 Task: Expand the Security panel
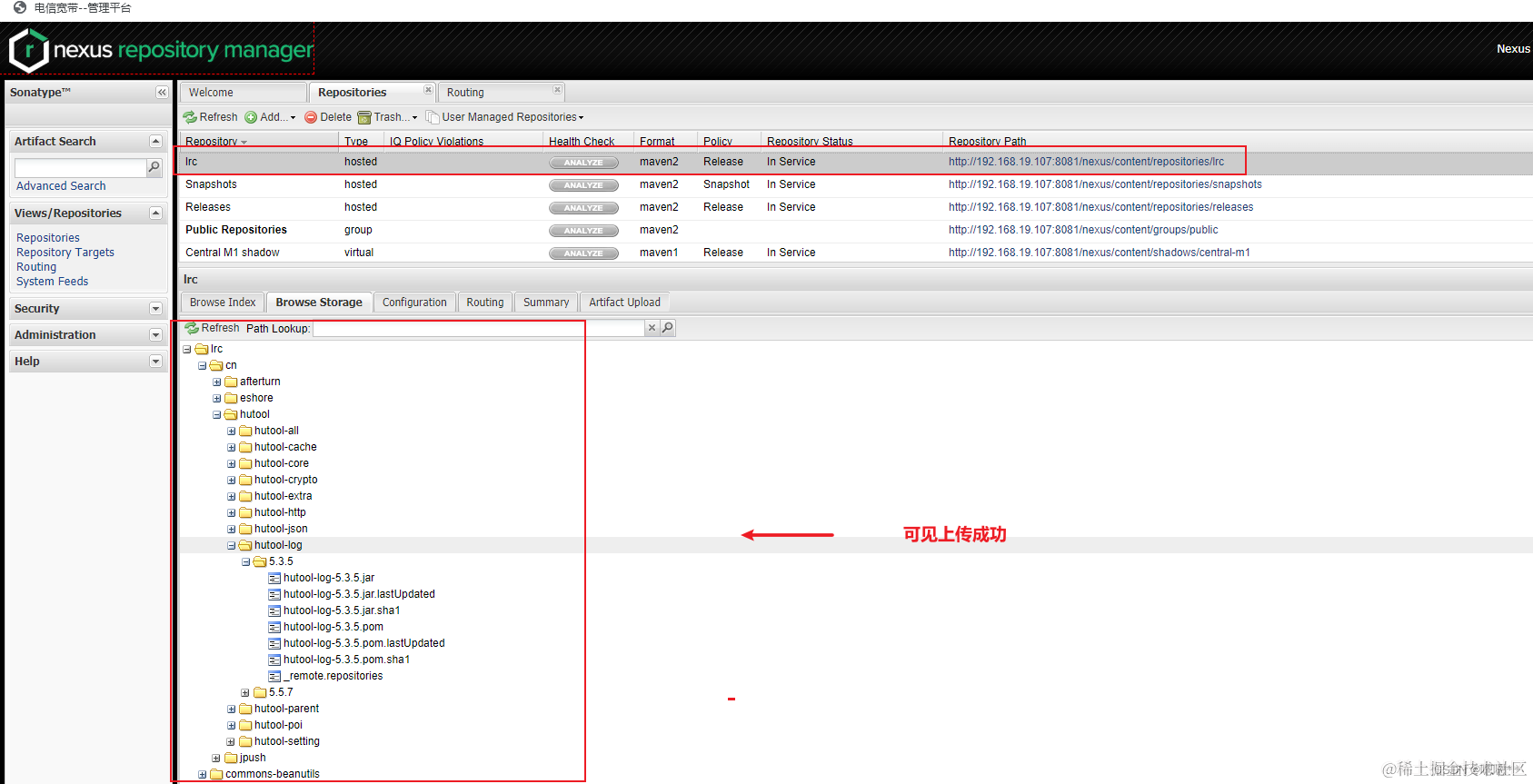tap(155, 309)
